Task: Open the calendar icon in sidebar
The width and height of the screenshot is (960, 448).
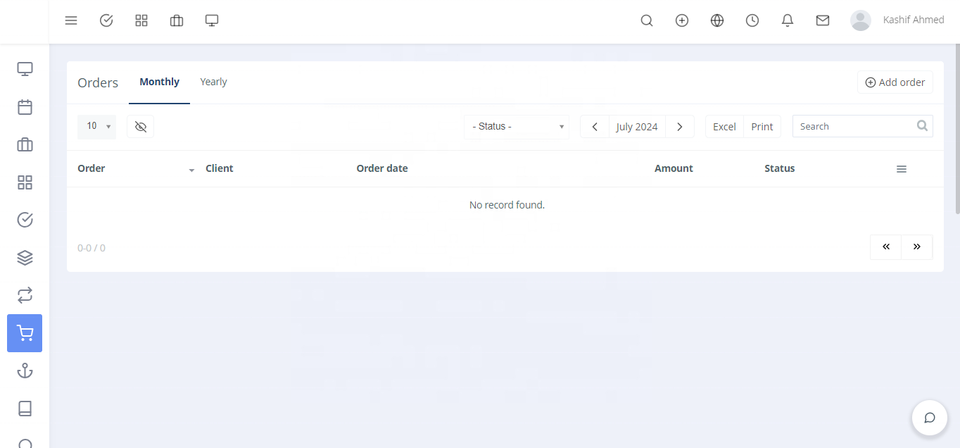Action: click(25, 107)
